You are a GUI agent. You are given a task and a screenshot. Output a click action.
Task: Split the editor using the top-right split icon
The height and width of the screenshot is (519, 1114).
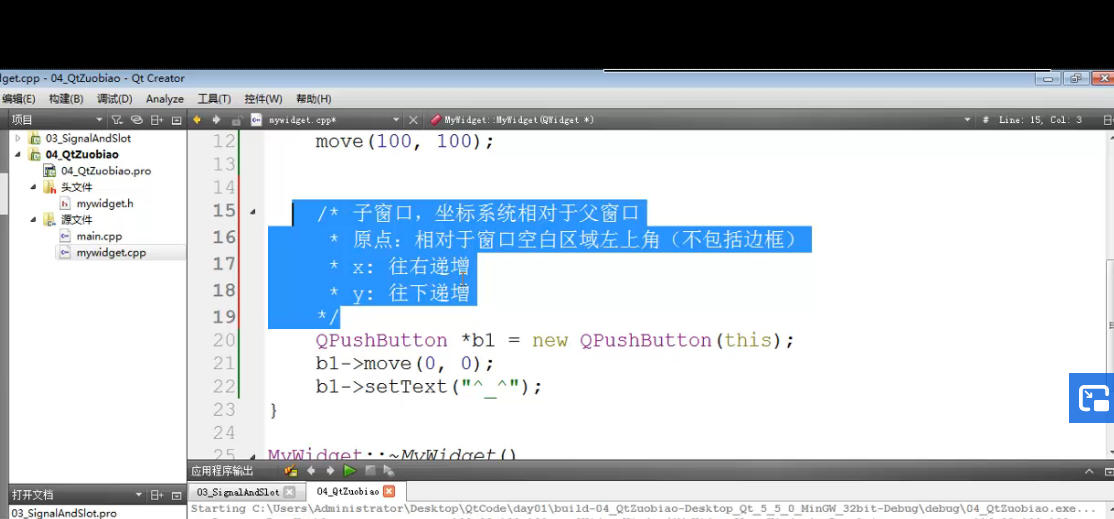point(1108,120)
